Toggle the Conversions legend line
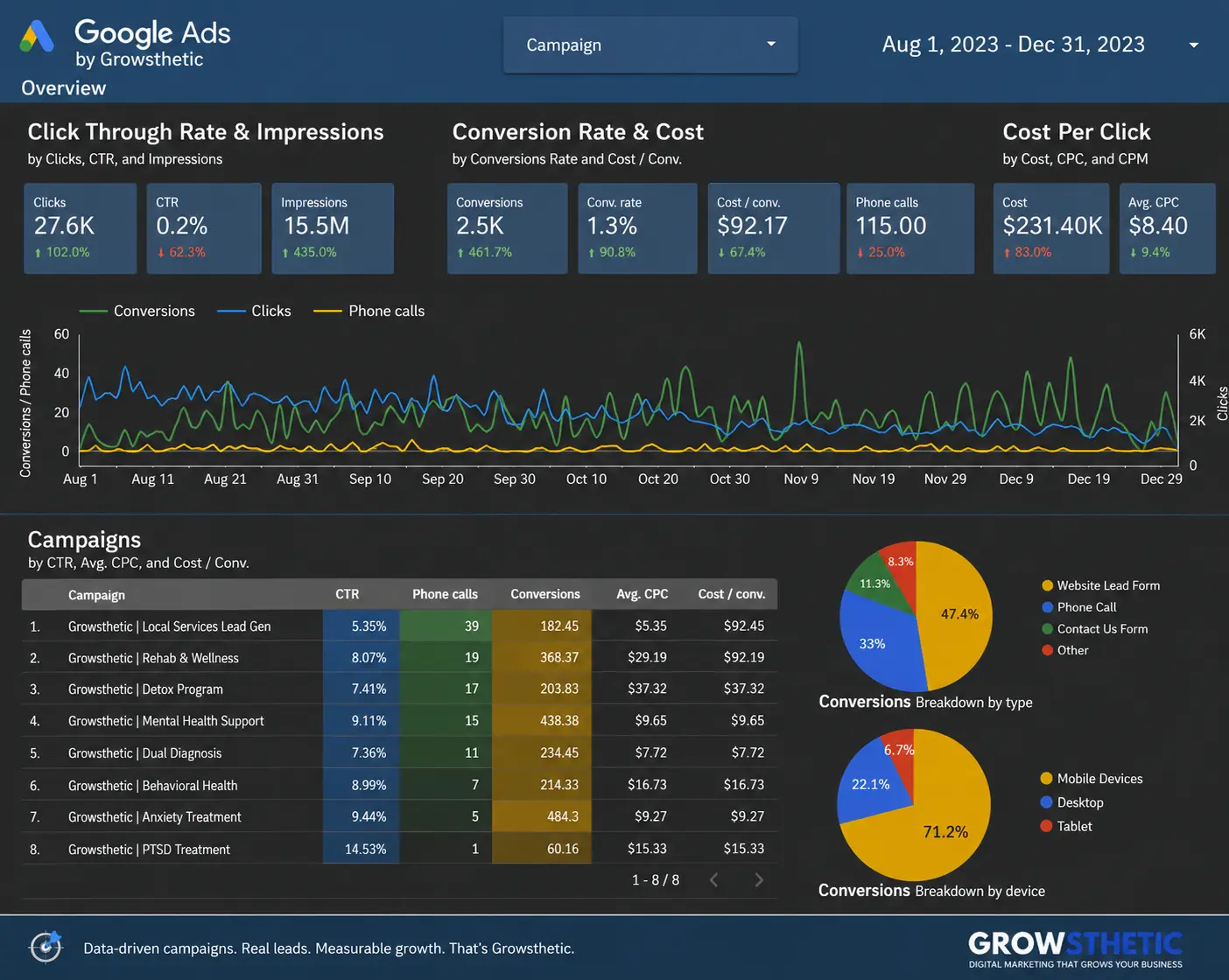1229x980 pixels. (137, 311)
